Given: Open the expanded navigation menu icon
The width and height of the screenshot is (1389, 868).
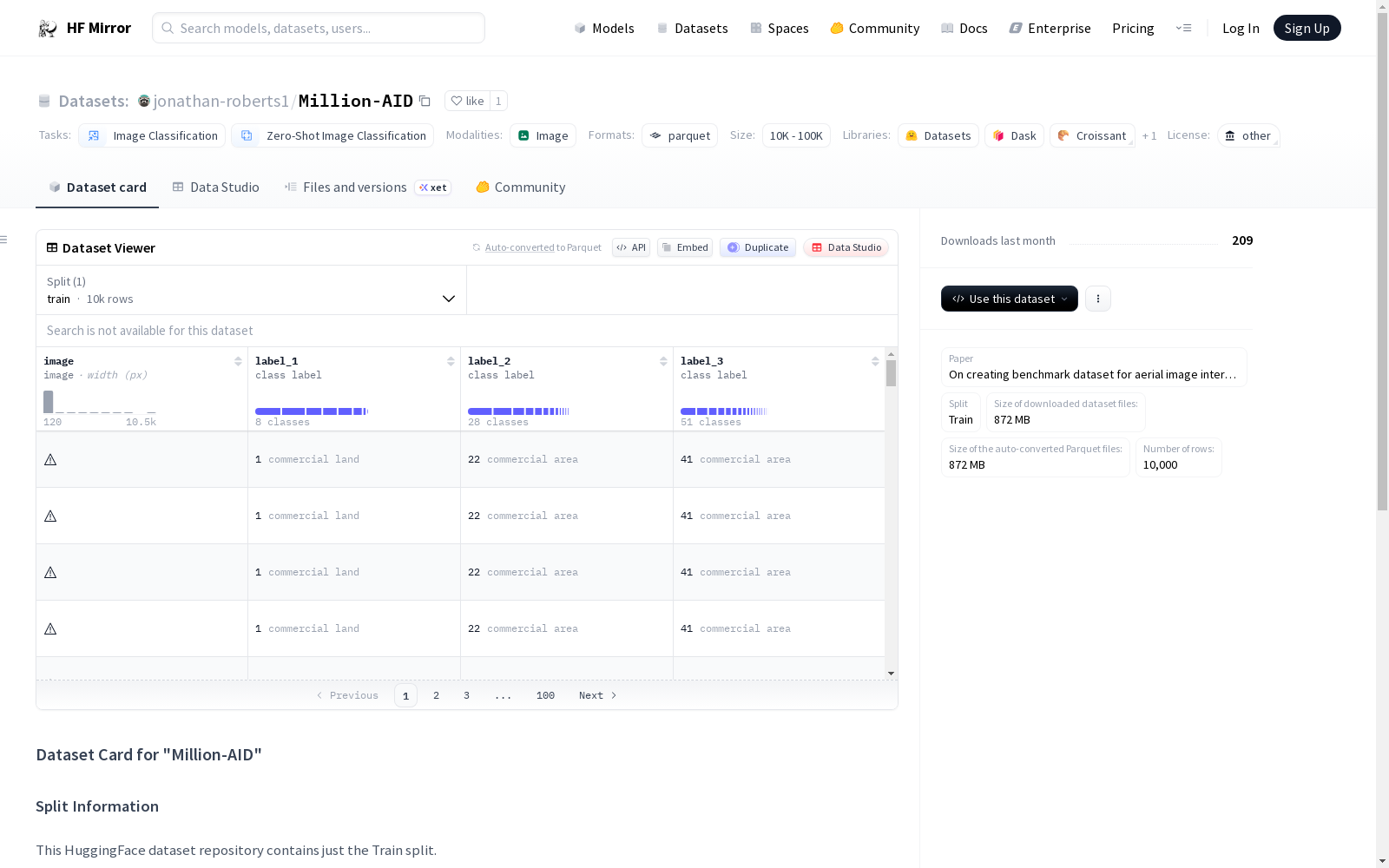Looking at the screenshot, I should [1183, 28].
